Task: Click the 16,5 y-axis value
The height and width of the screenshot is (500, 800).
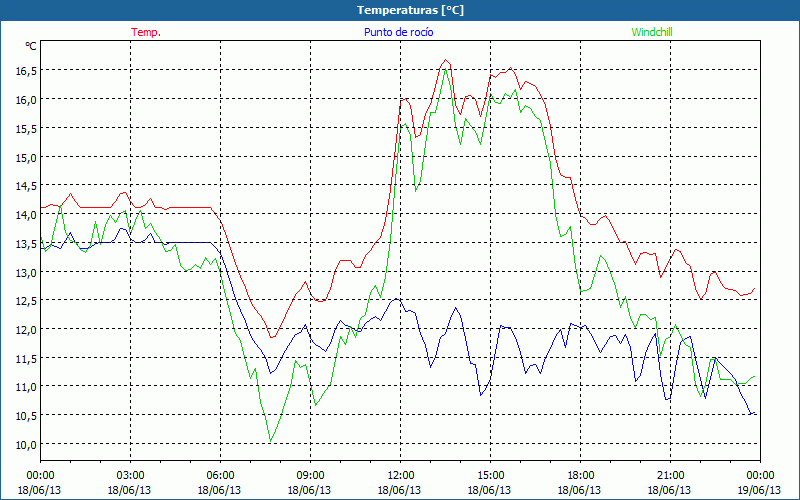Action: [26, 71]
